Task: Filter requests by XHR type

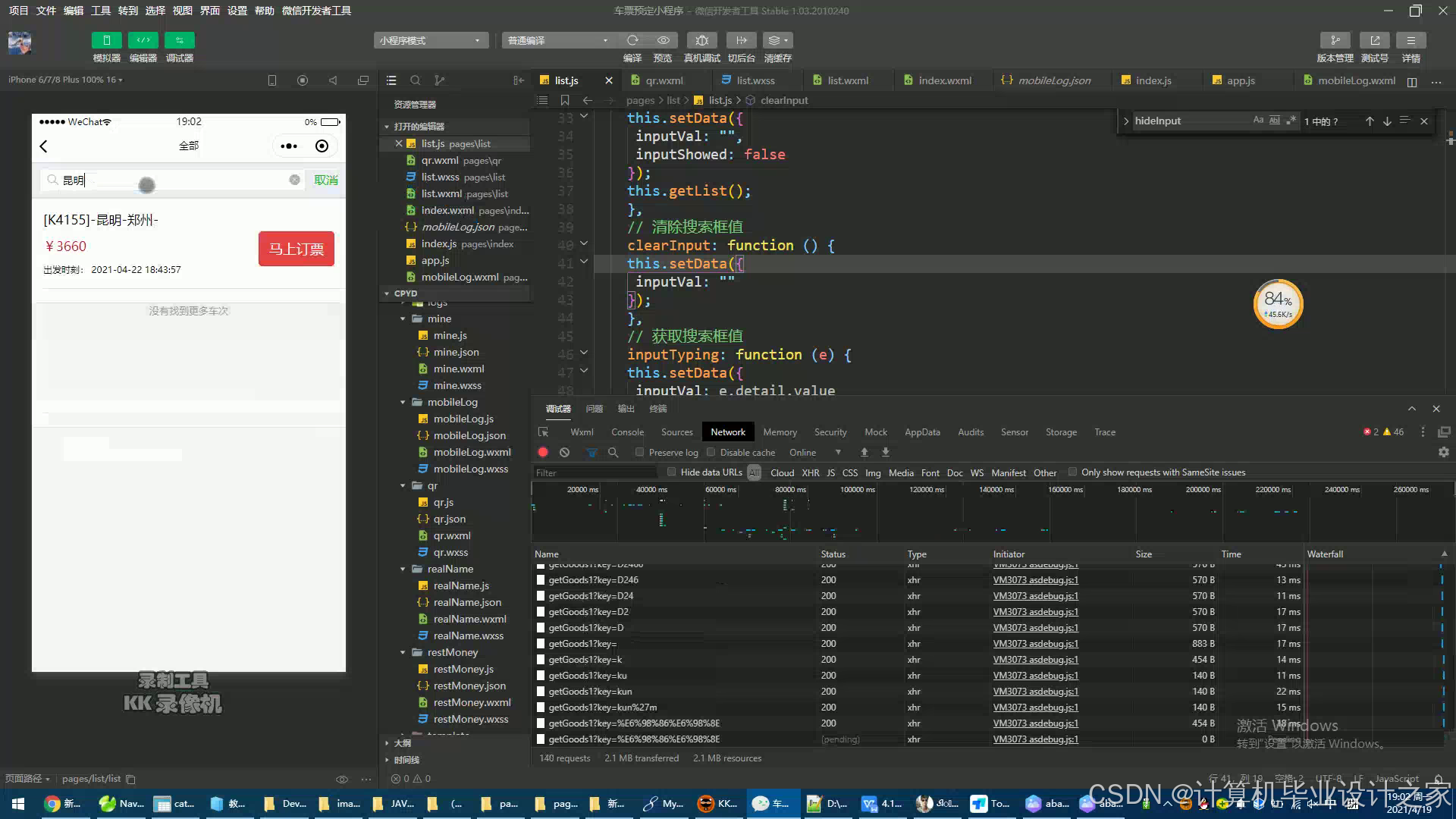Action: coord(810,472)
